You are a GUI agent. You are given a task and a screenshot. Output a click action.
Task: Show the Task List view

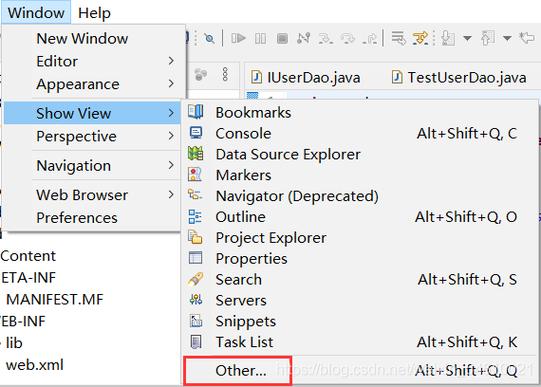[360, 342]
